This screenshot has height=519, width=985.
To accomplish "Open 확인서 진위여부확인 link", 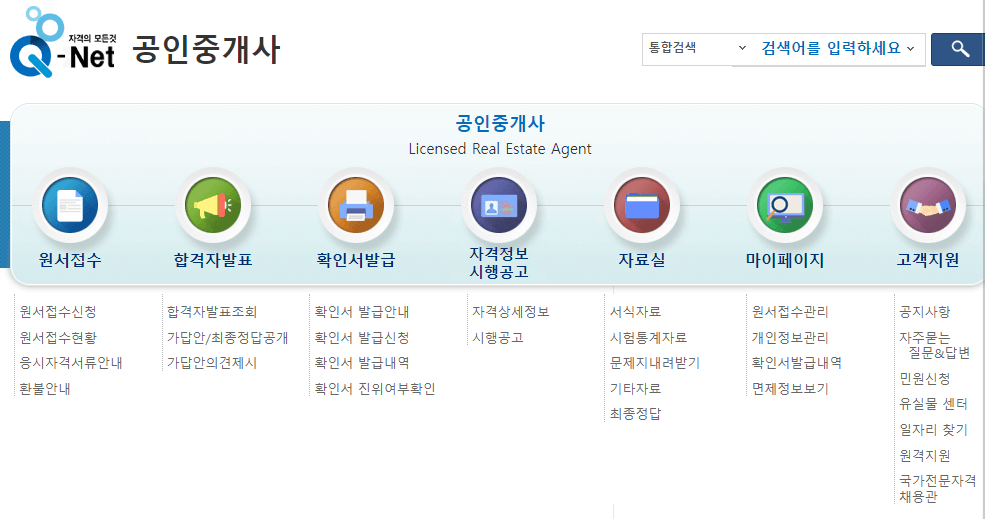I will (x=375, y=389).
